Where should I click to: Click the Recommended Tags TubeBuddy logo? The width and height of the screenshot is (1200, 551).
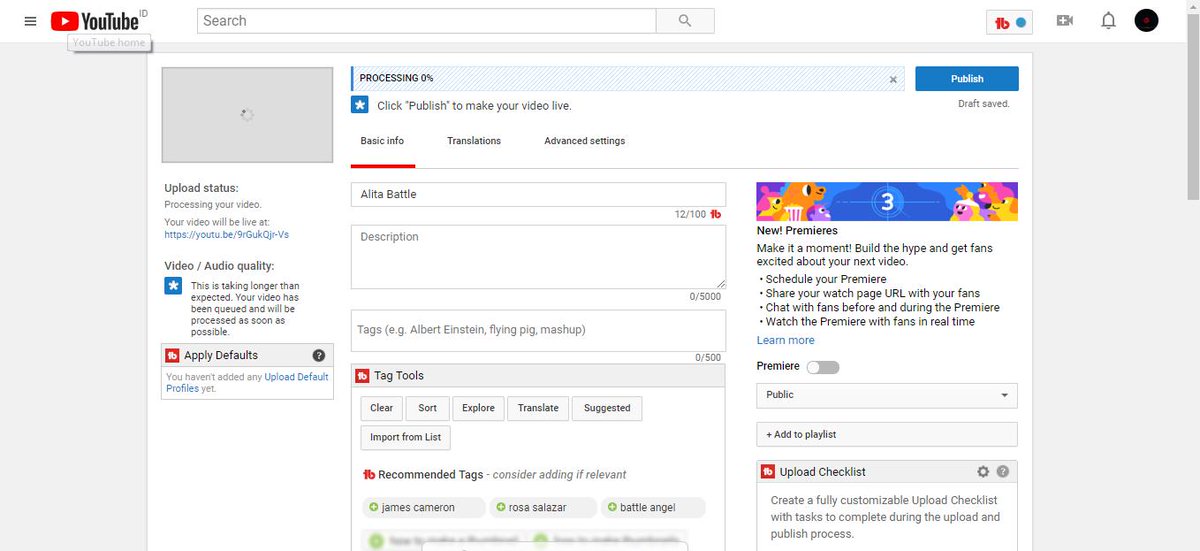[369, 475]
